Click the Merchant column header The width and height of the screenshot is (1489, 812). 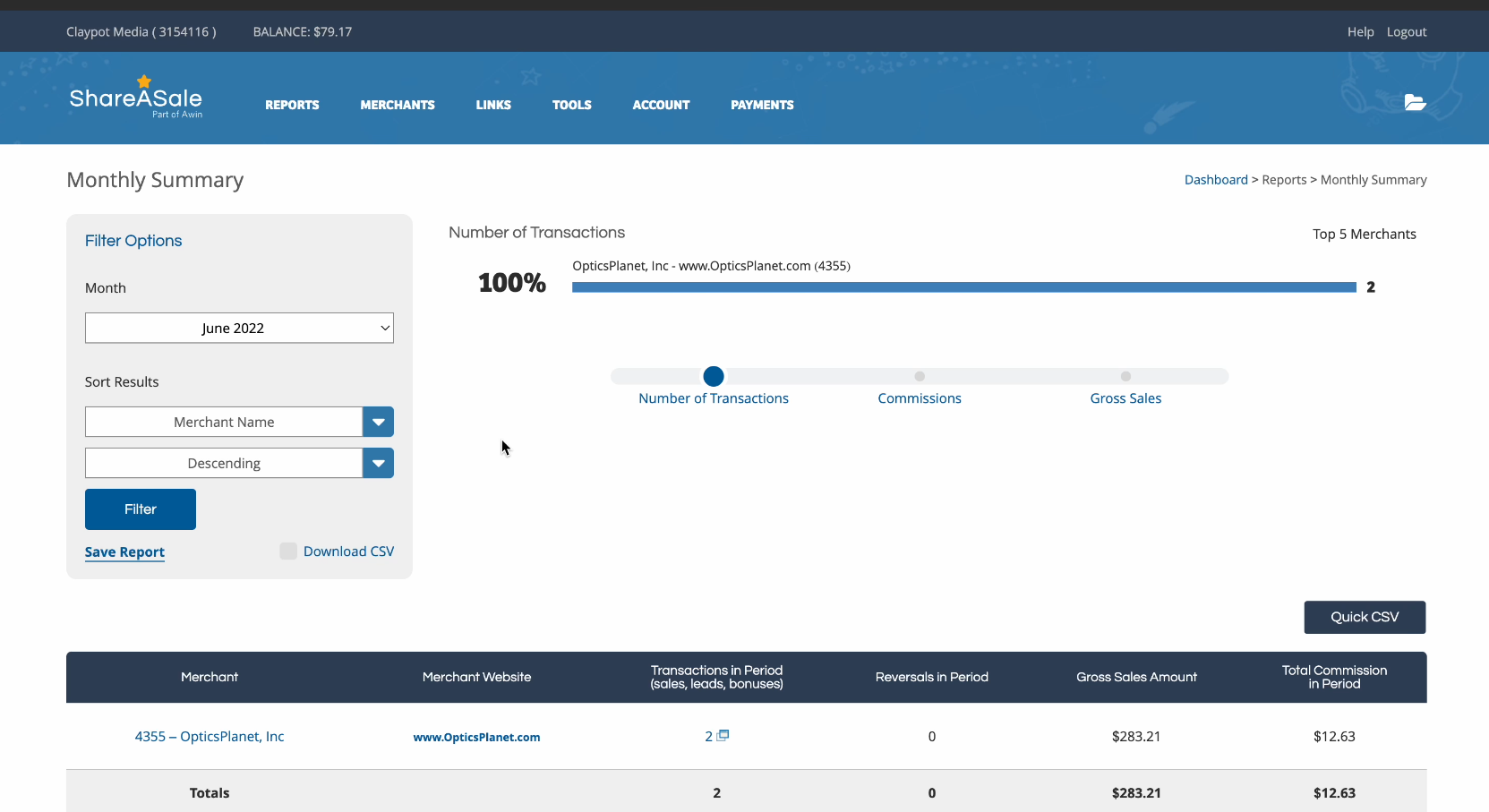(210, 677)
